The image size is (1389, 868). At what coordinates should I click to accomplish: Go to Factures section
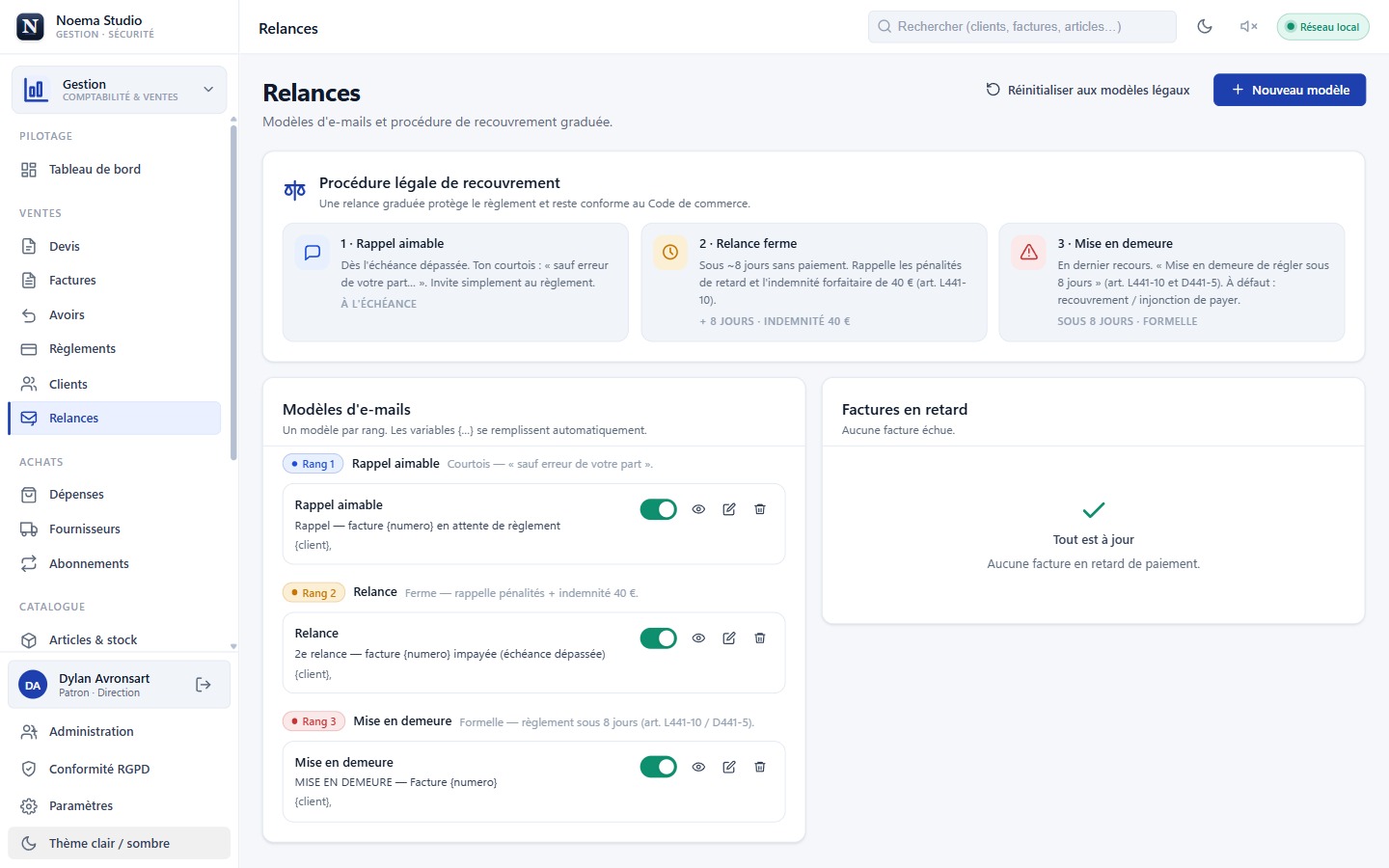(114, 281)
